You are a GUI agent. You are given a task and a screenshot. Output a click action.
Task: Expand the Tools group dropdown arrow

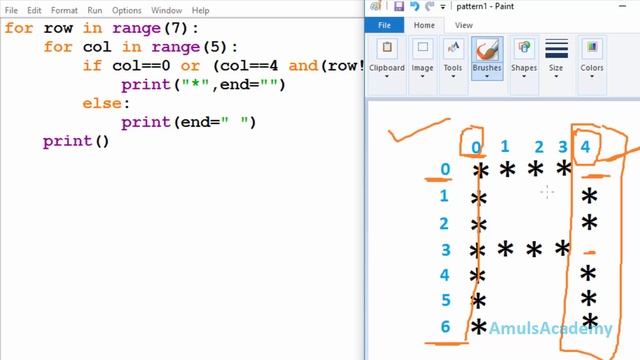click(x=453, y=77)
